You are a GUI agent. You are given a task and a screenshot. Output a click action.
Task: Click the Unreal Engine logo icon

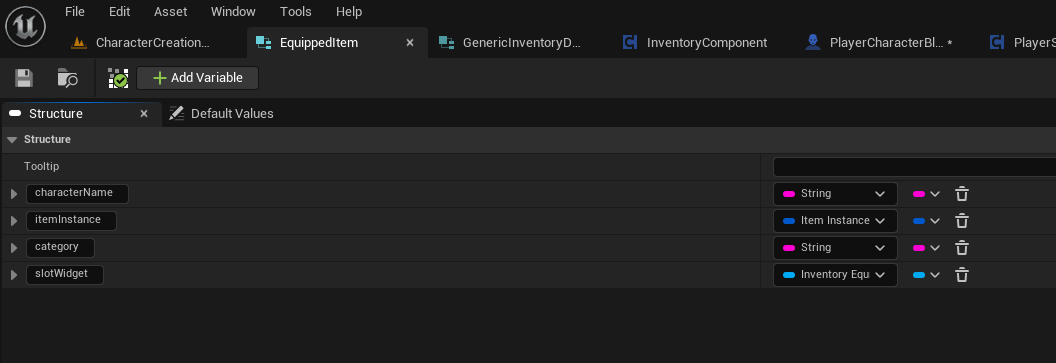[x=26, y=27]
